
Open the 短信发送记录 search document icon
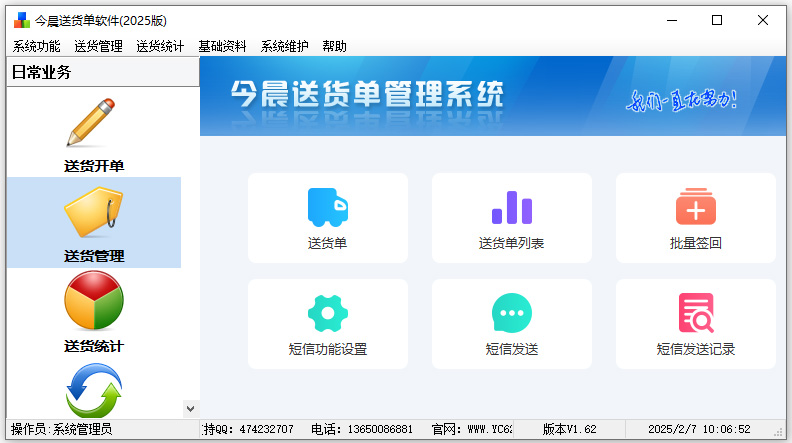click(x=696, y=313)
